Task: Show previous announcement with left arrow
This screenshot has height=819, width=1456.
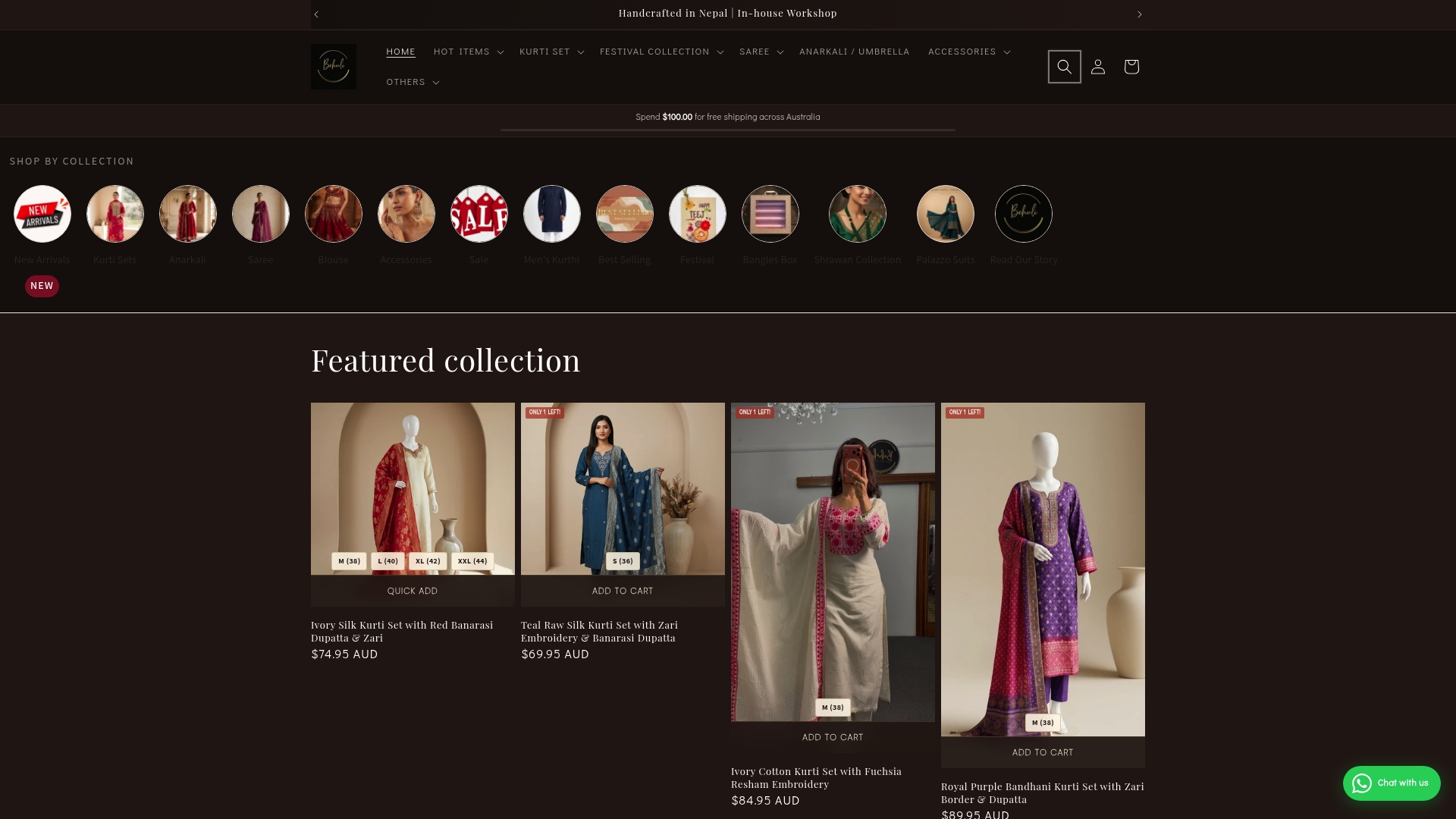Action: tap(316, 14)
